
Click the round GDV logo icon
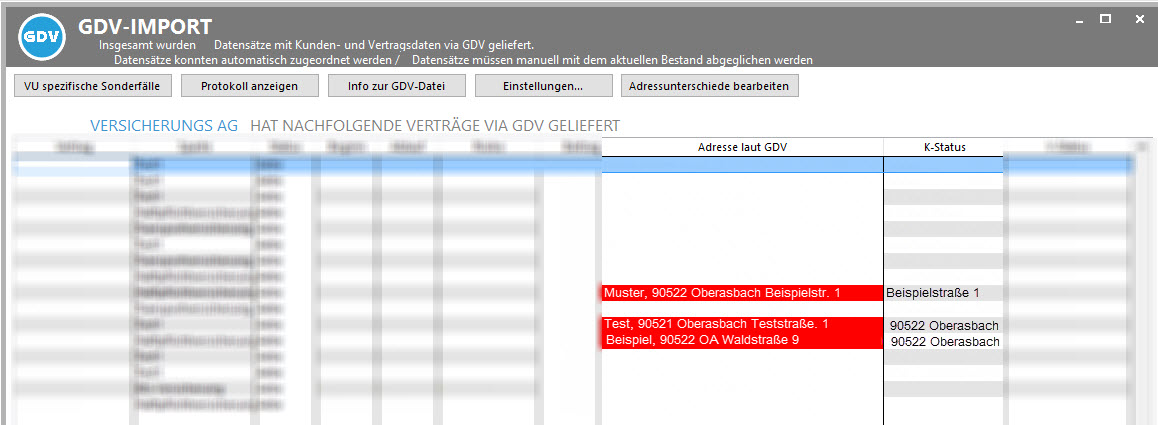click(x=42, y=38)
